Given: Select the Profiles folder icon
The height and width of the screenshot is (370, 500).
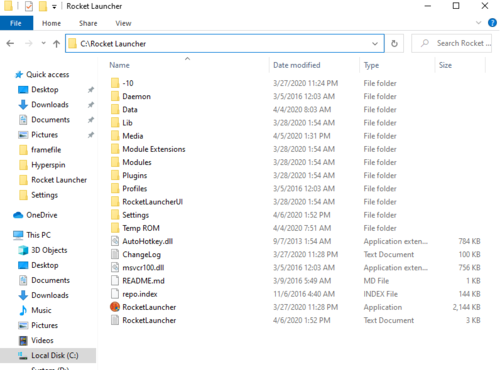Looking at the screenshot, I should tap(115, 188).
